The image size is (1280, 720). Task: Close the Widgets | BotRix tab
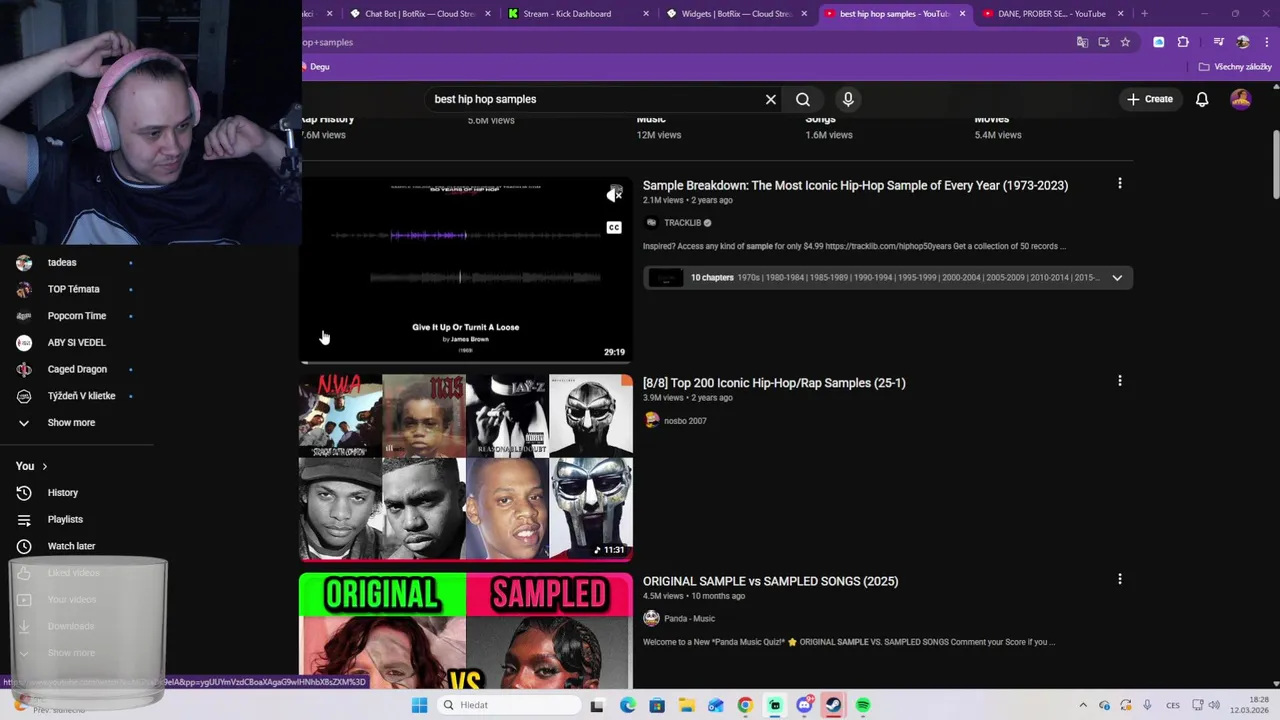804,14
